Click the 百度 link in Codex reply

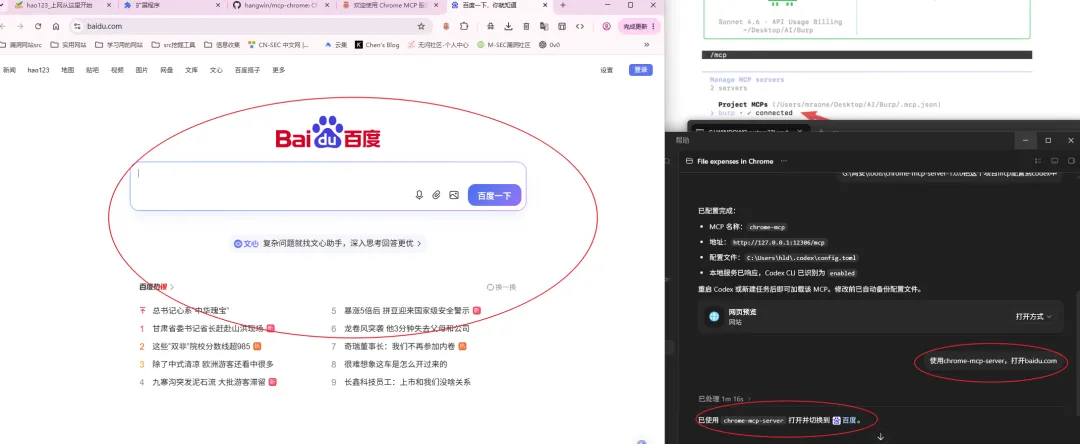[x=844, y=420]
